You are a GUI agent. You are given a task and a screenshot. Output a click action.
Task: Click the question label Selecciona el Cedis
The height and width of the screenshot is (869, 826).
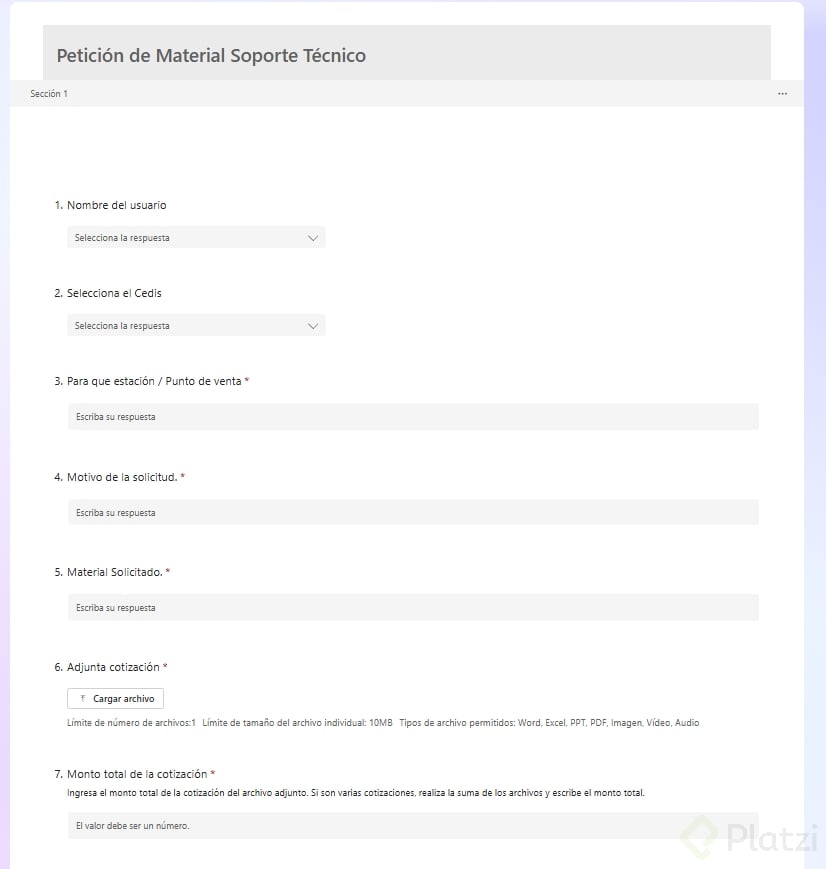(x=114, y=293)
